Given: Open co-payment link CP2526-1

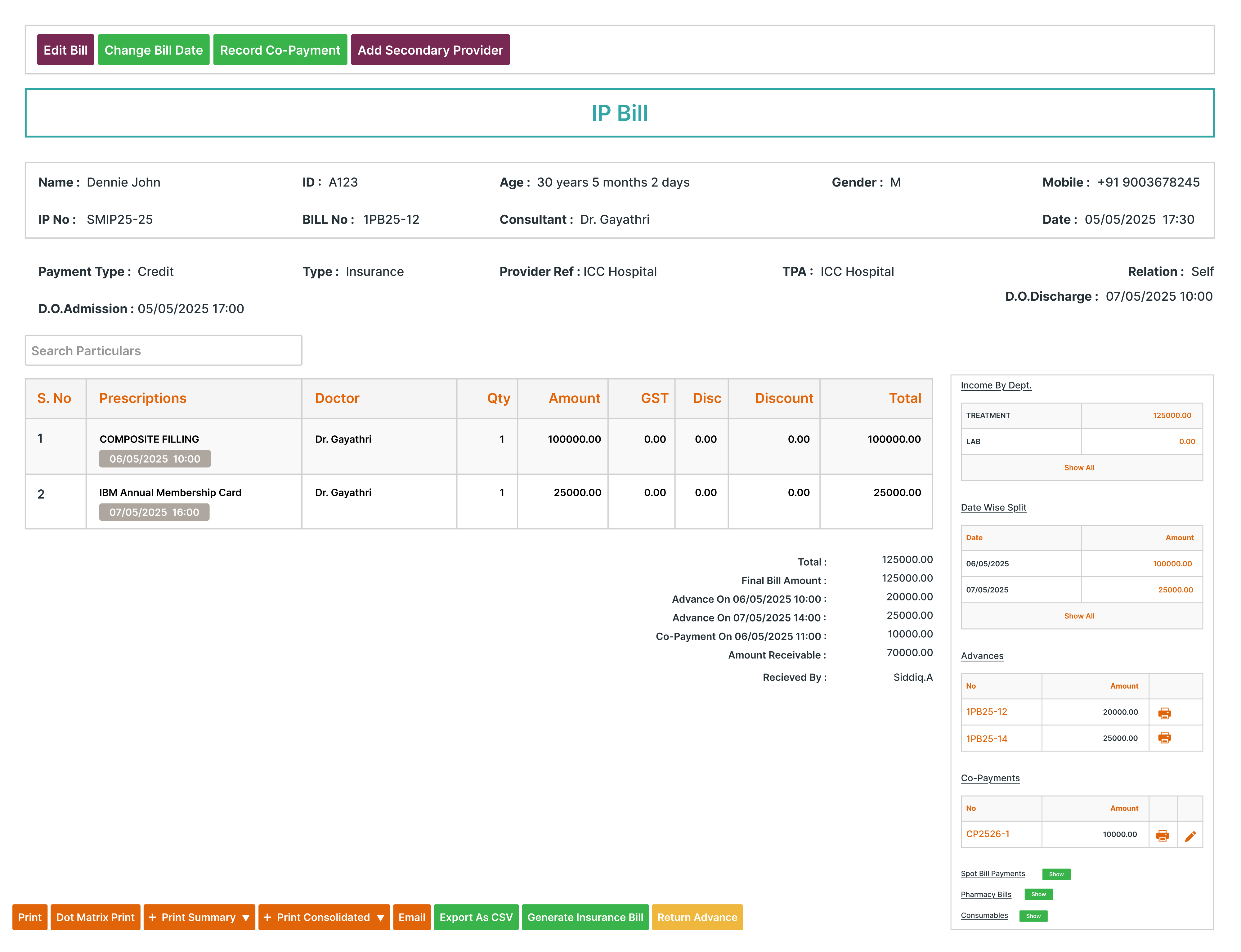Looking at the screenshot, I should point(987,834).
